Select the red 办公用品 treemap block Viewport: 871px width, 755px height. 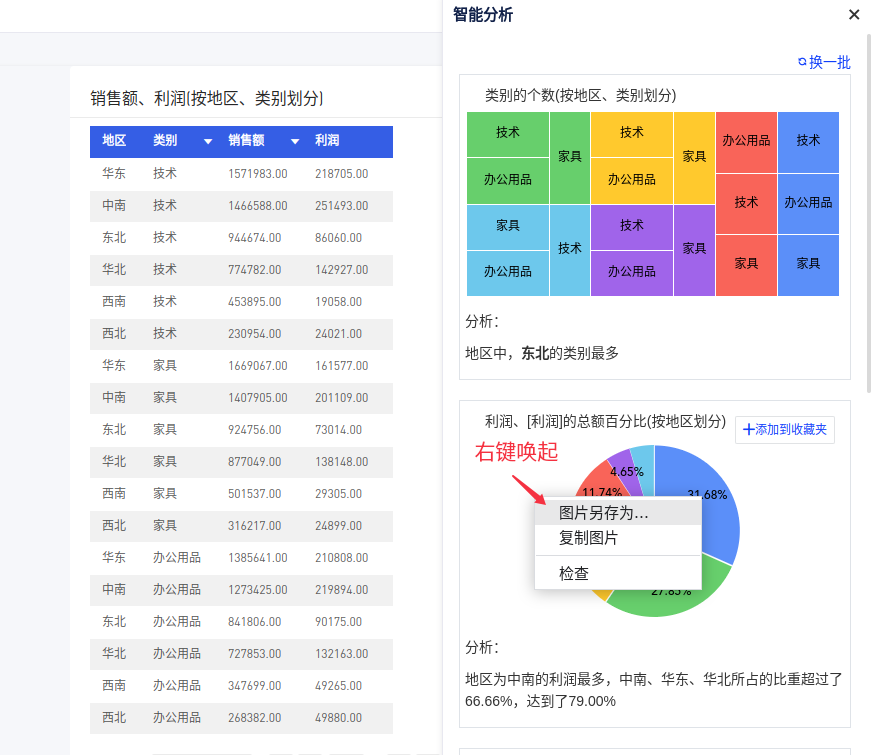(x=746, y=141)
